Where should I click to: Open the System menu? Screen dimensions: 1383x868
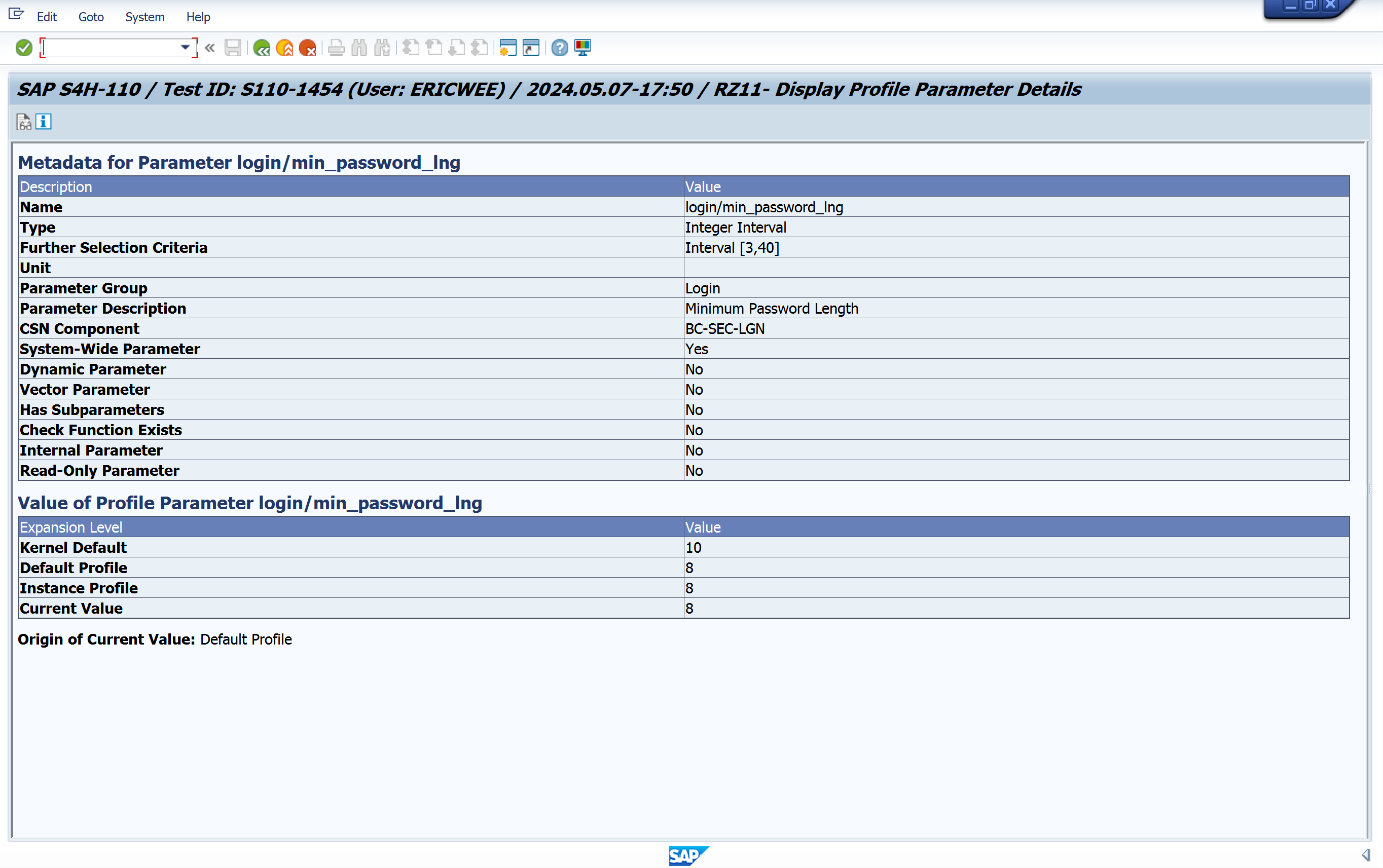click(x=144, y=17)
